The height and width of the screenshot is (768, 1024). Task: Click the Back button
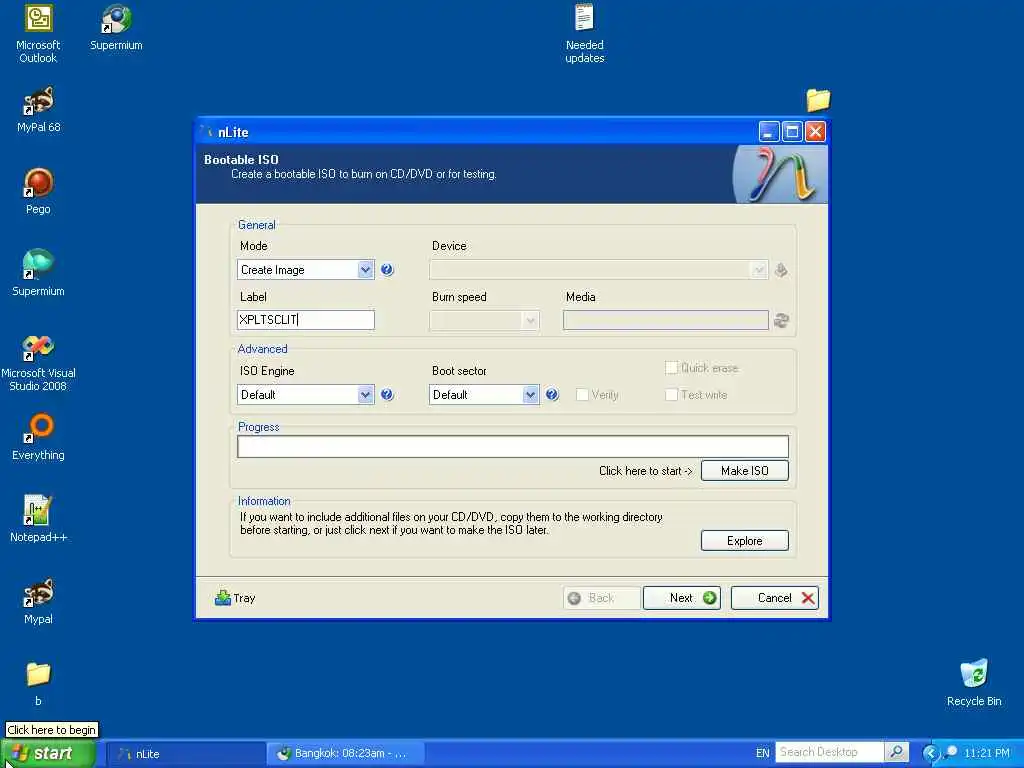coord(601,598)
